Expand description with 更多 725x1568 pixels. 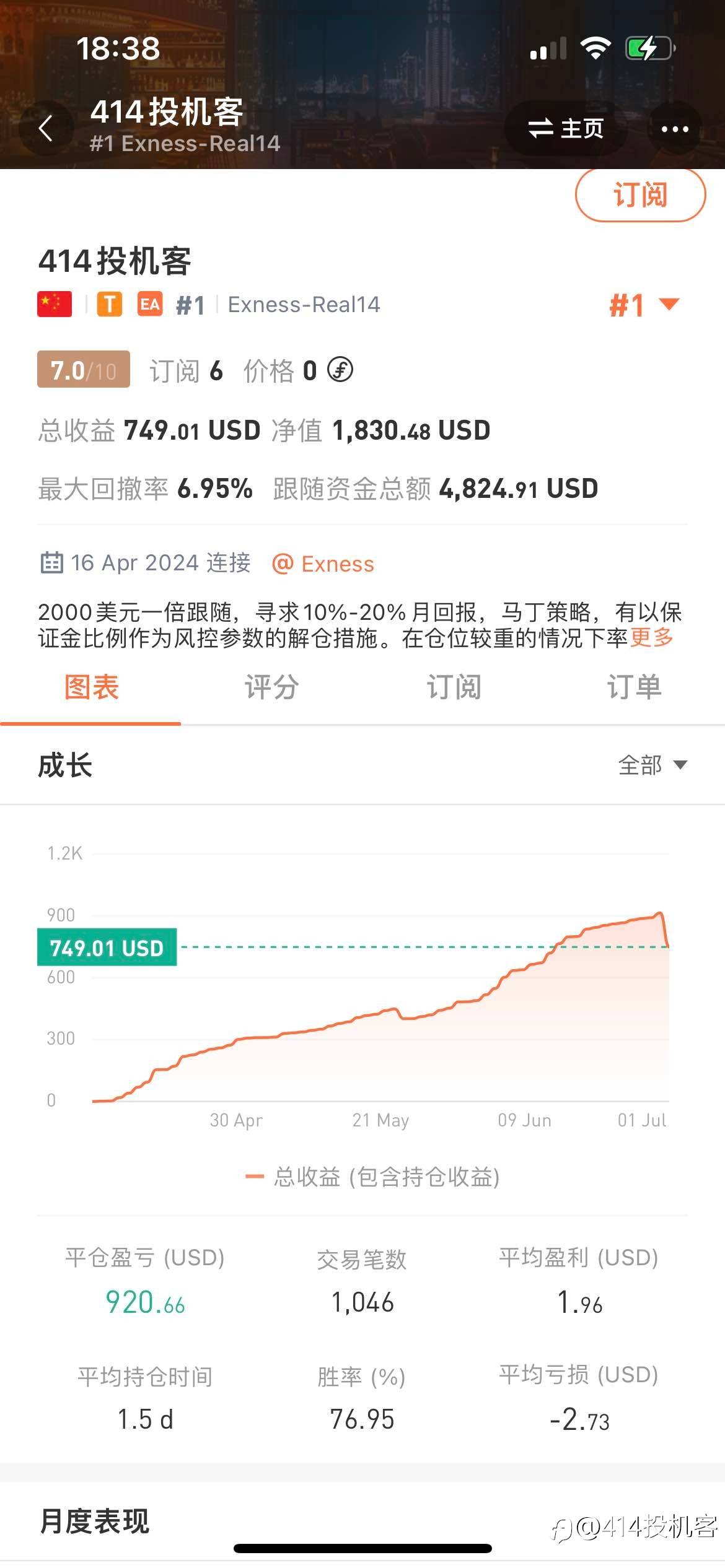tap(651, 637)
